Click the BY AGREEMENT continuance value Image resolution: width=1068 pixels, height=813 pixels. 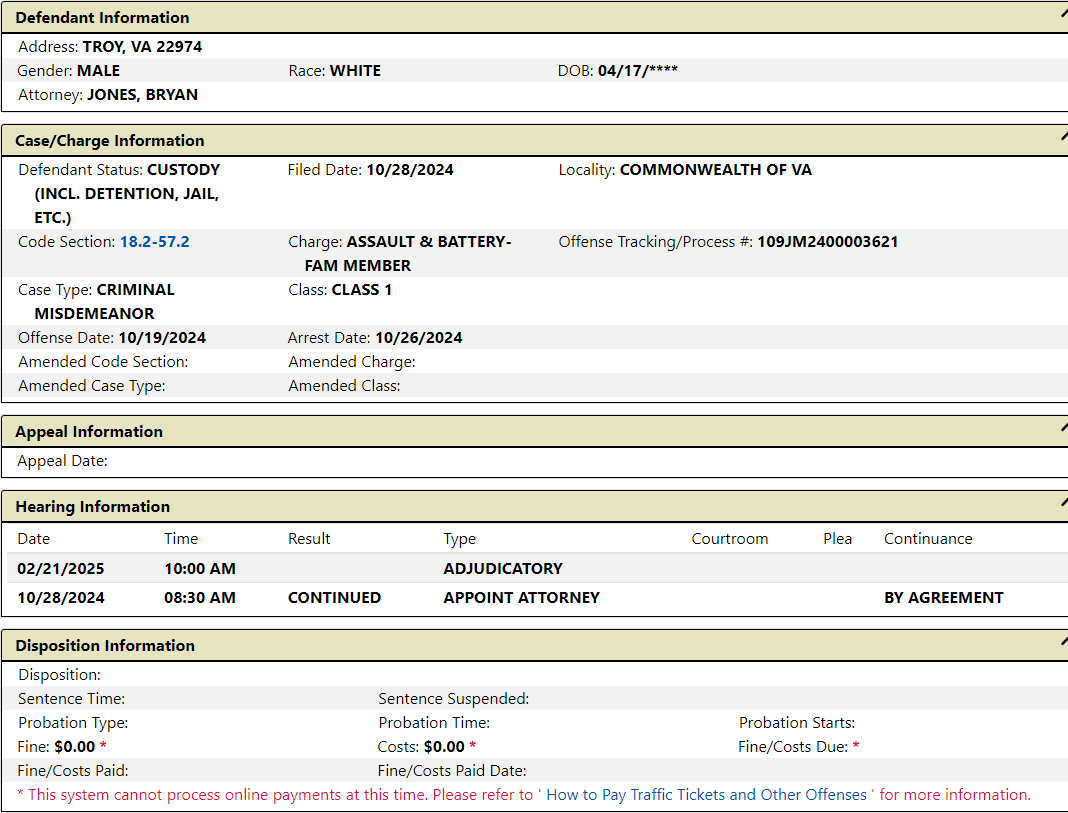coord(943,598)
